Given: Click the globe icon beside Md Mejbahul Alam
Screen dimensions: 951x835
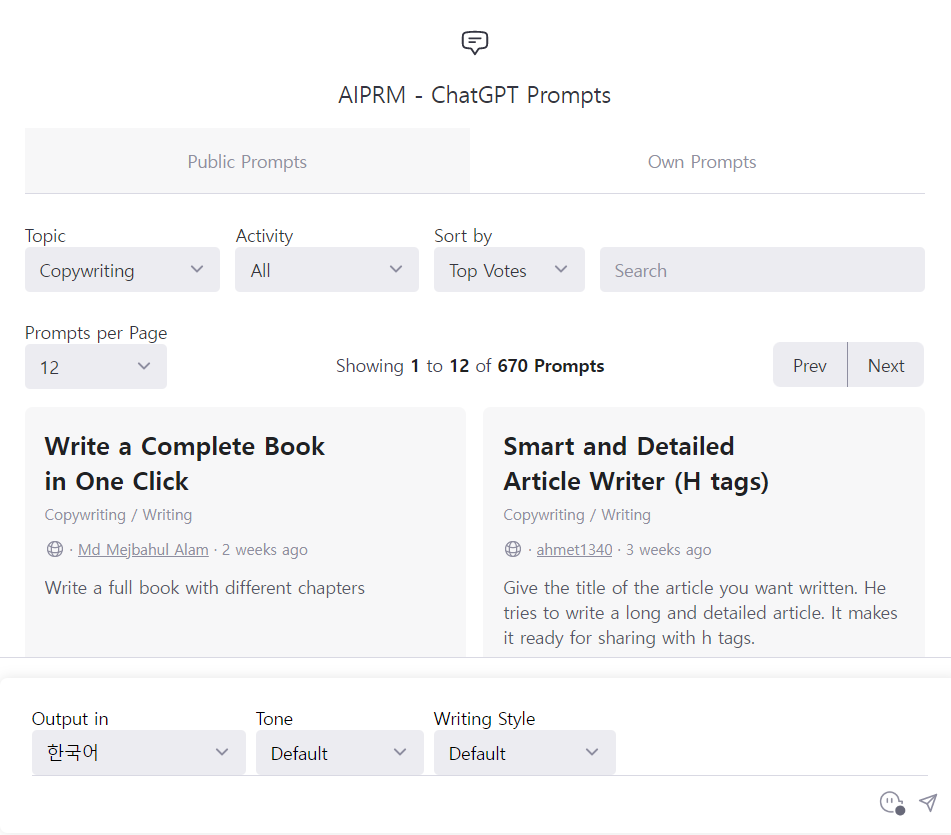Looking at the screenshot, I should click(x=55, y=549).
